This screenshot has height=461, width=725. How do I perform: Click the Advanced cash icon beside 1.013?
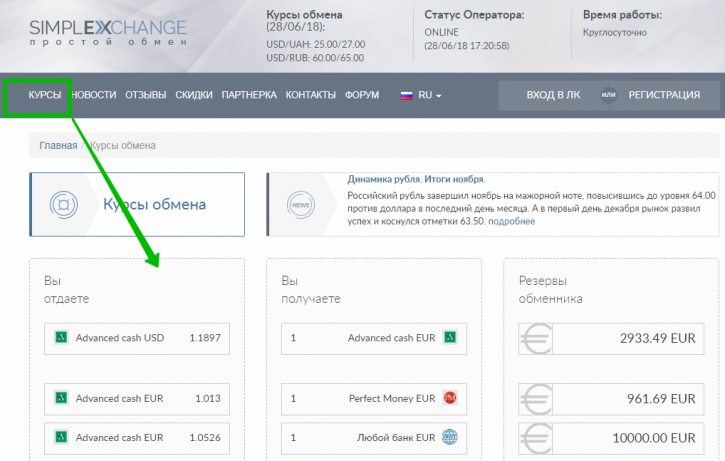tap(61, 398)
